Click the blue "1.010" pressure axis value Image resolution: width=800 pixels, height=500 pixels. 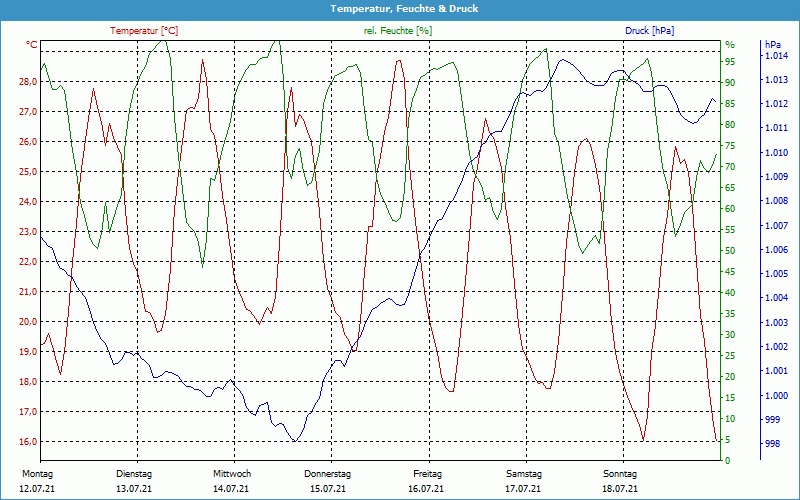[777, 153]
